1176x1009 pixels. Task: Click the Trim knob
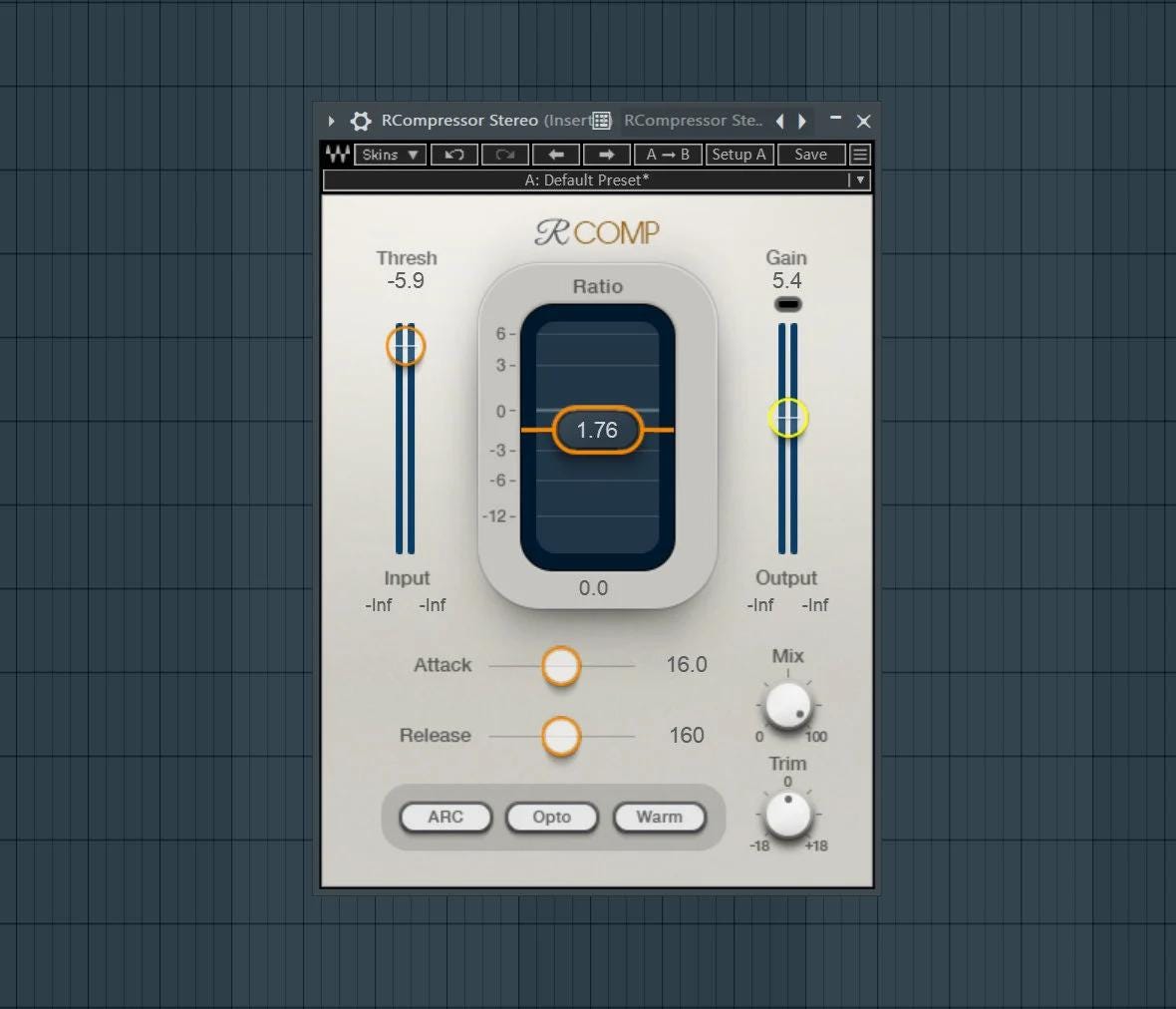[788, 814]
